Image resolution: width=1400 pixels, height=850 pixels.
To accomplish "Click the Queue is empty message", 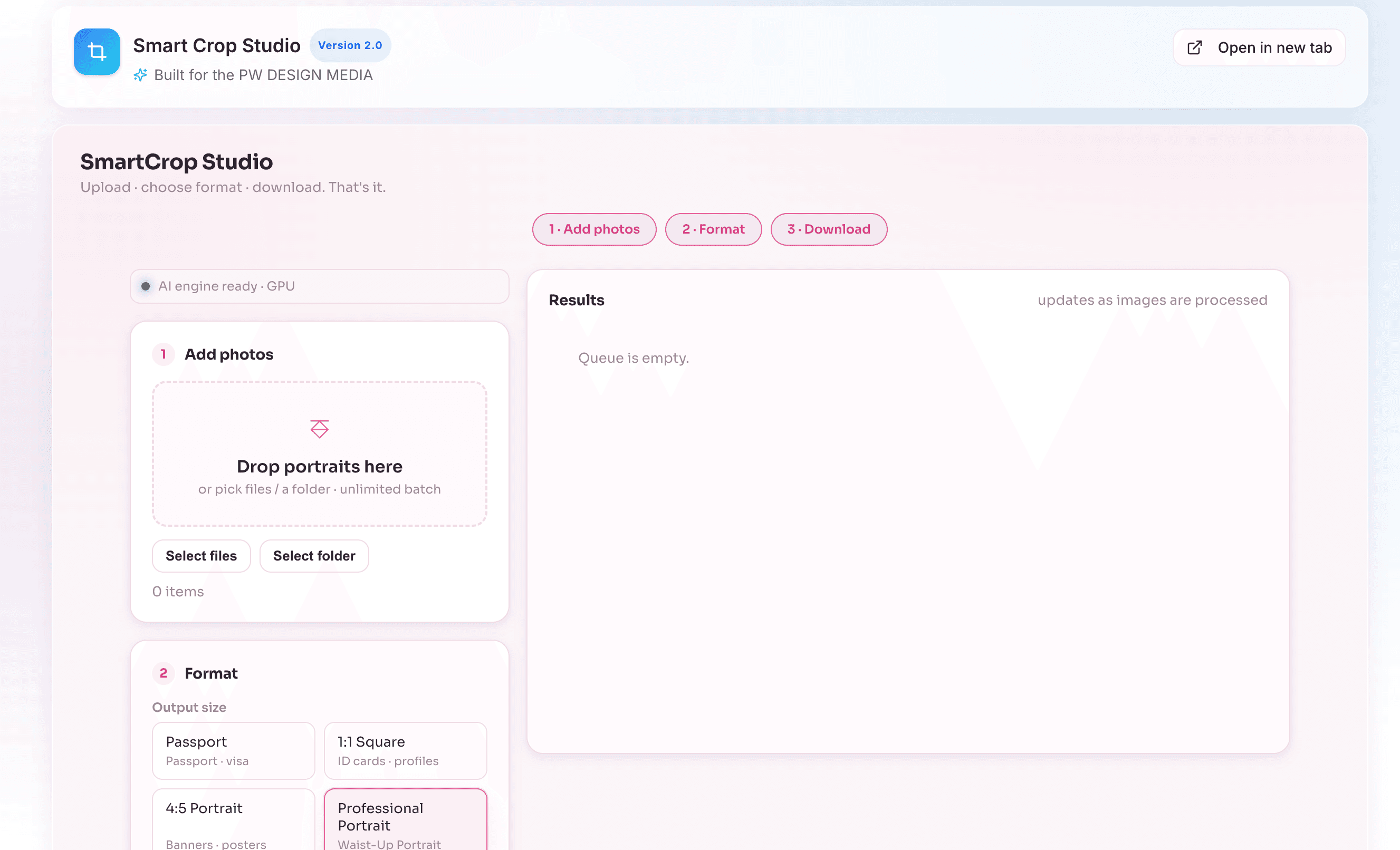I will 634,358.
